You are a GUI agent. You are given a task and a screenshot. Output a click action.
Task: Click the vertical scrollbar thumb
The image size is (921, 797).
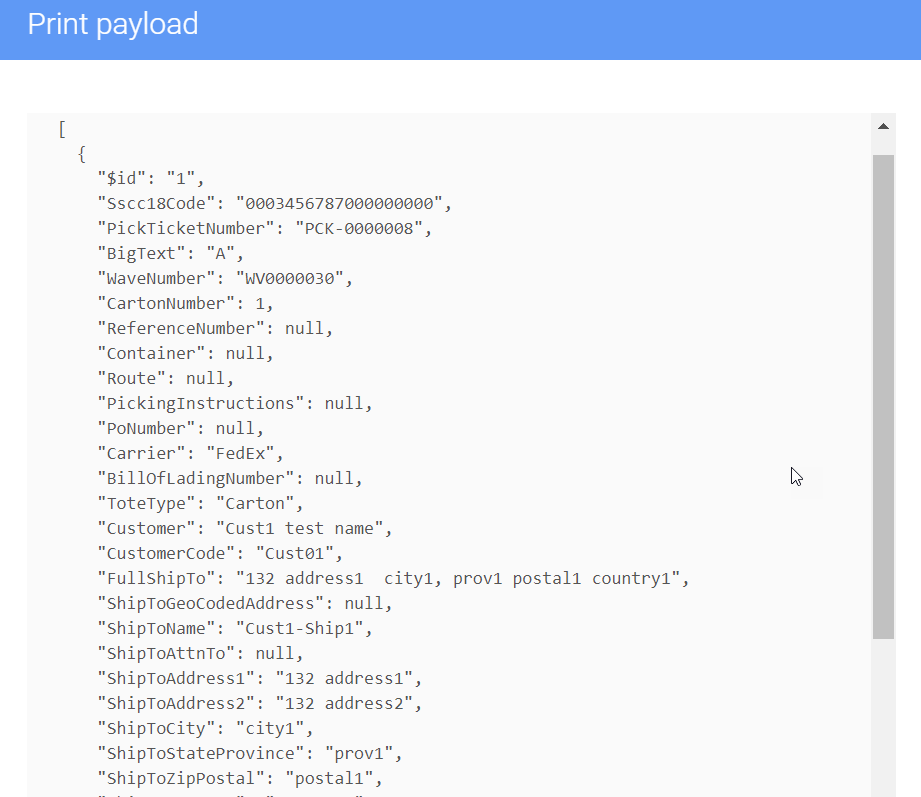(883, 395)
